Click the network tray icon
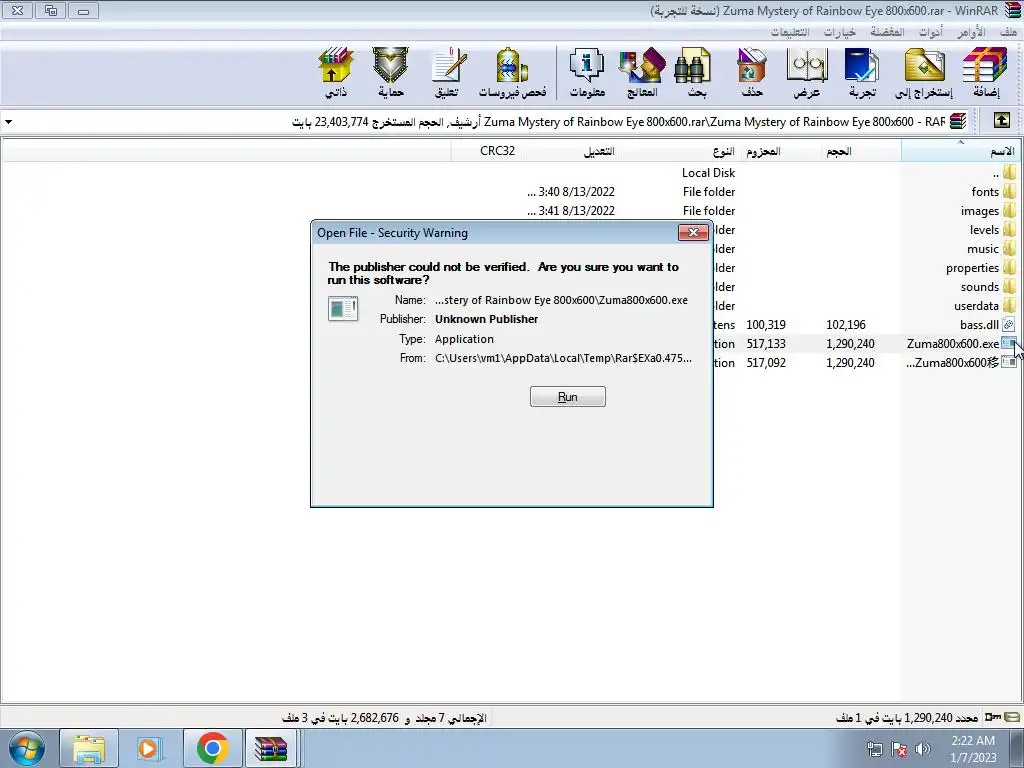This screenshot has width=1024, height=768. pyautogui.click(x=874, y=749)
